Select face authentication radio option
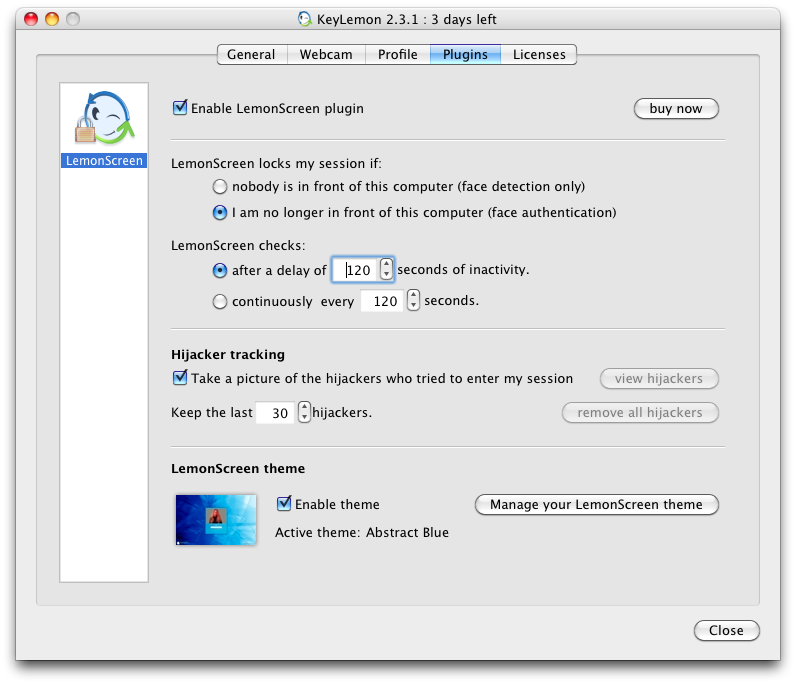Screen dimensions: 796x684 (220, 212)
